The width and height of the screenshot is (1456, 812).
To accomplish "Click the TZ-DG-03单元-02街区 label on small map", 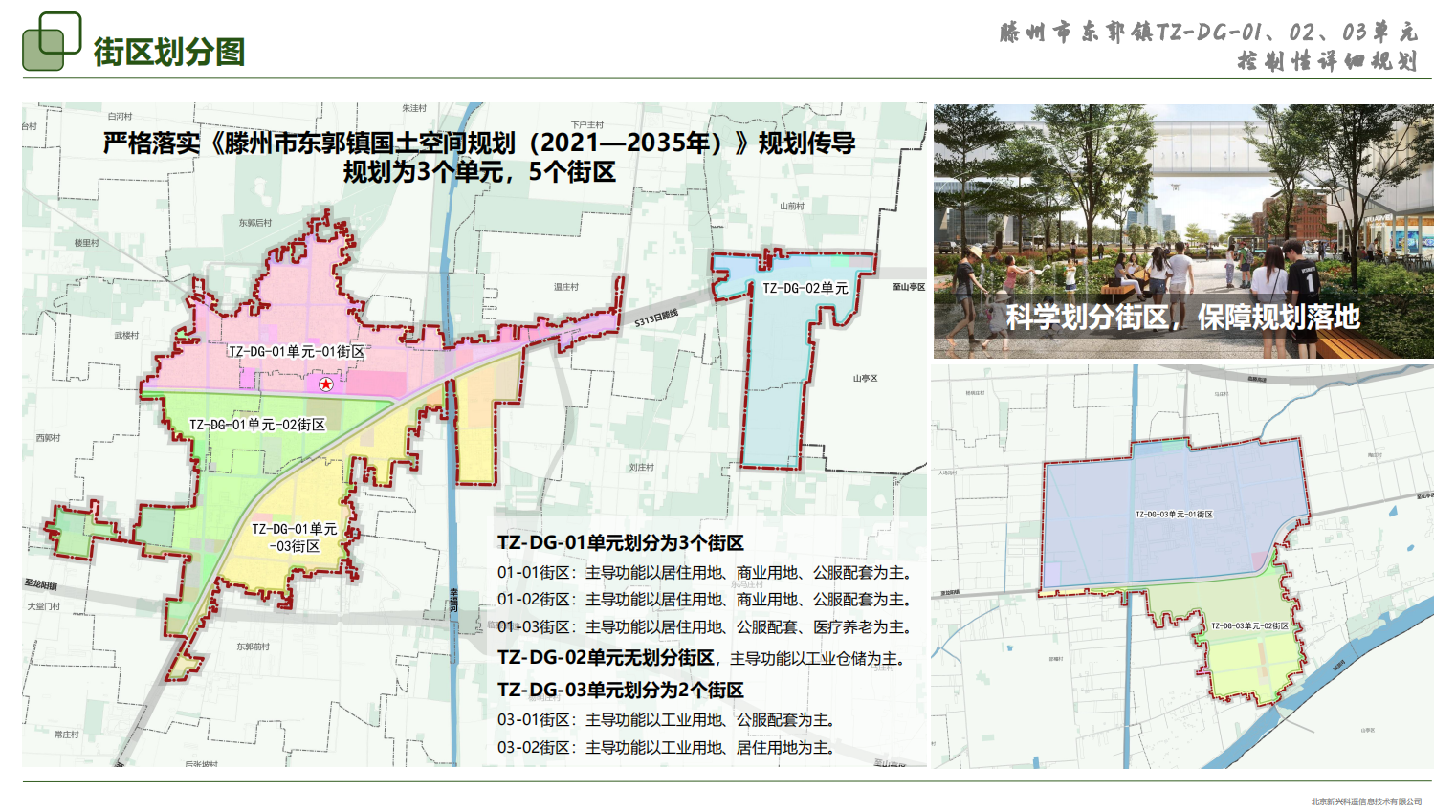I will point(1249,626).
